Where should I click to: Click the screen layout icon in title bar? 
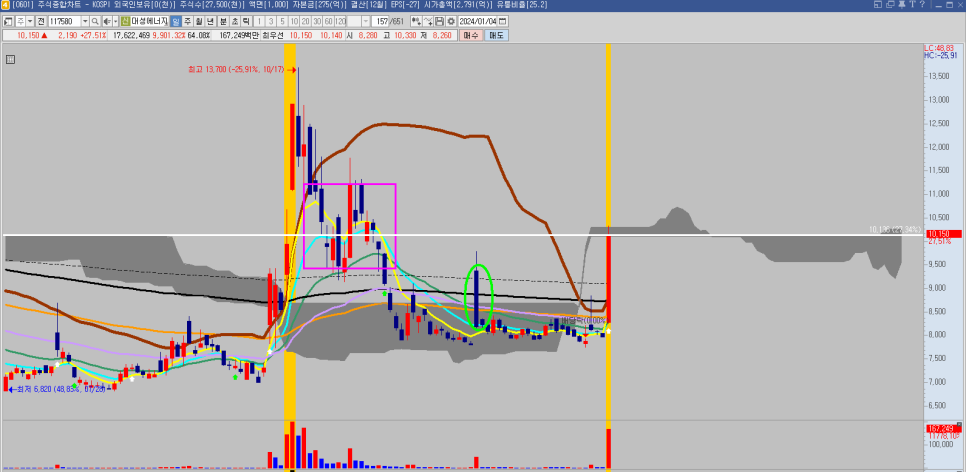click(878, 4)
